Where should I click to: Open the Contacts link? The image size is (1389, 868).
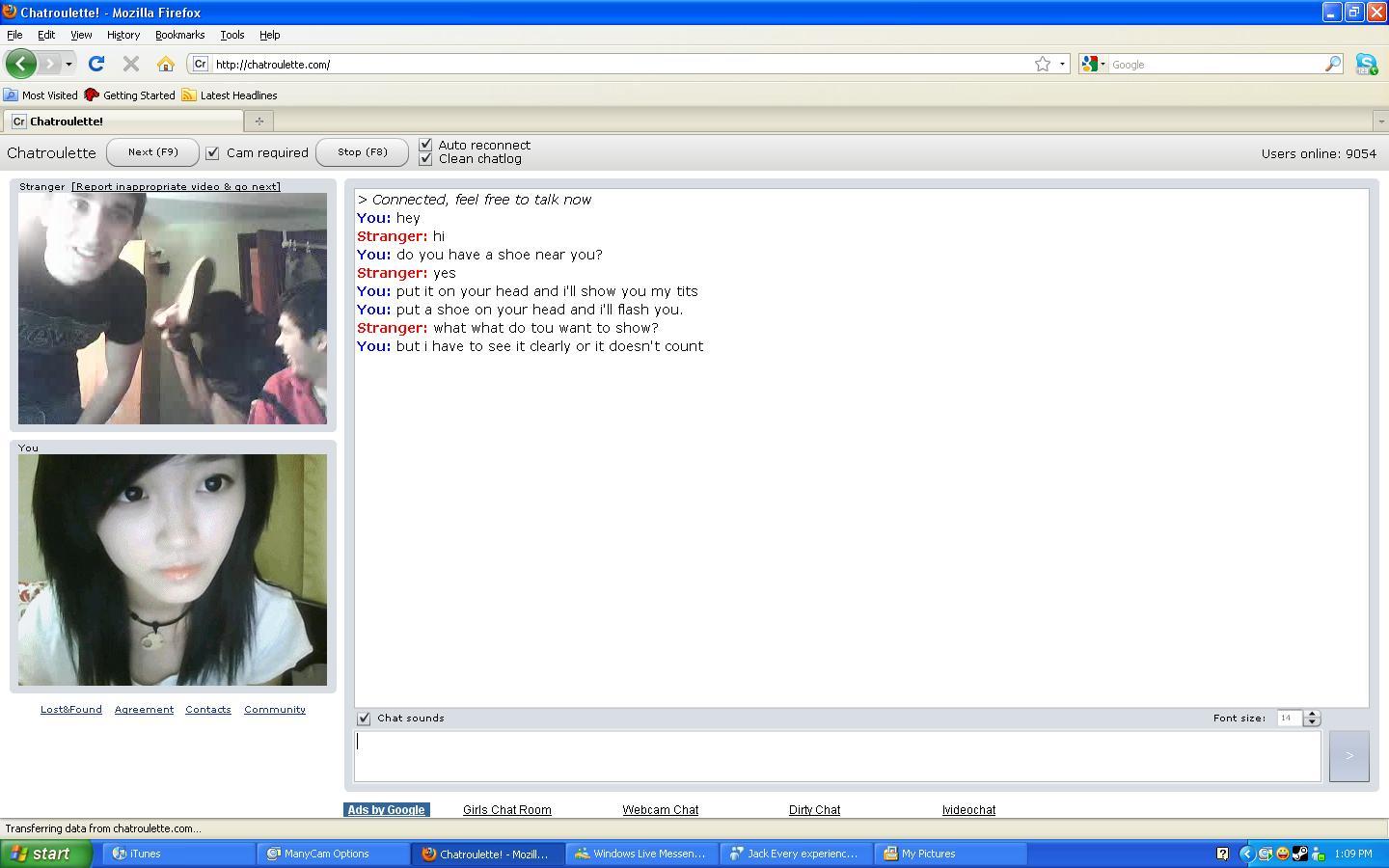click(x=208, y=709)
